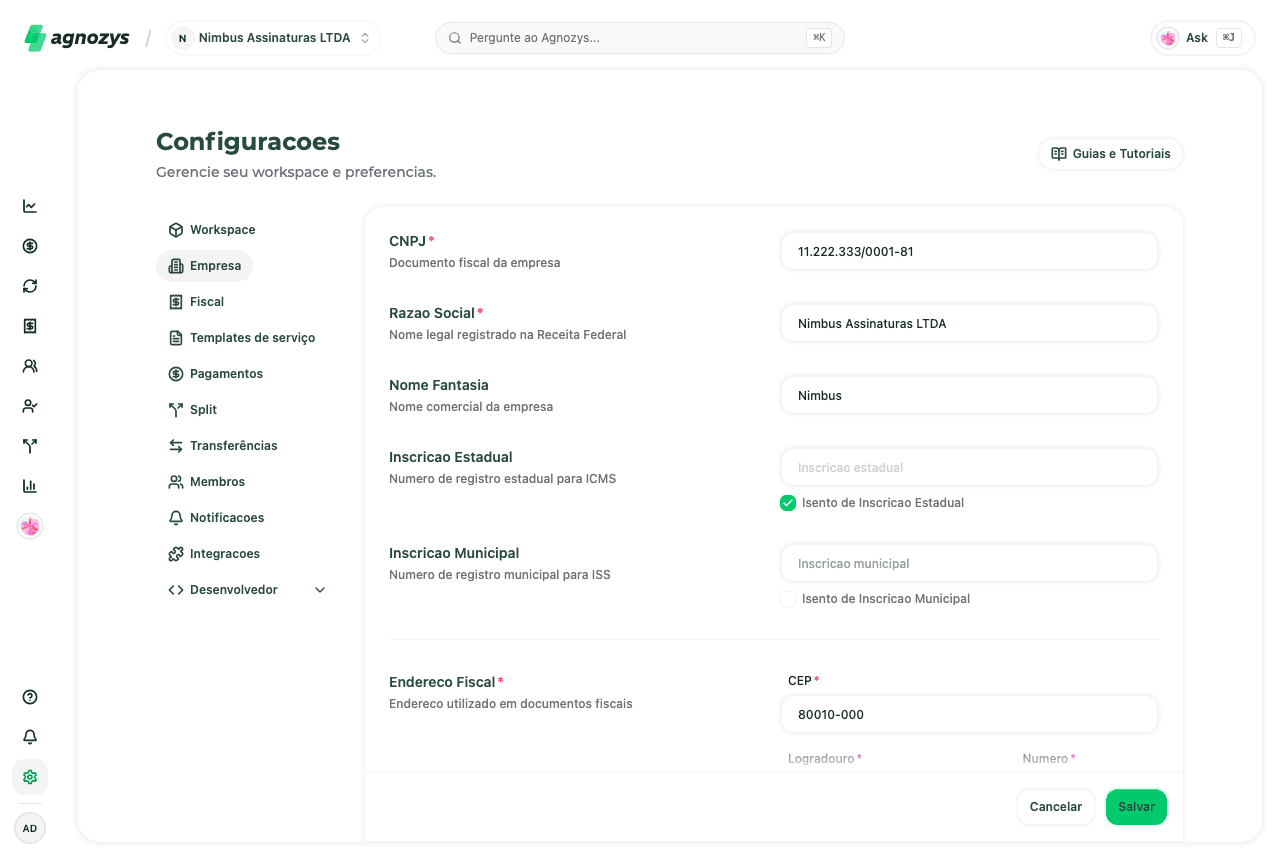
Task: Open the AD user avatar
Action: point(30,828)
